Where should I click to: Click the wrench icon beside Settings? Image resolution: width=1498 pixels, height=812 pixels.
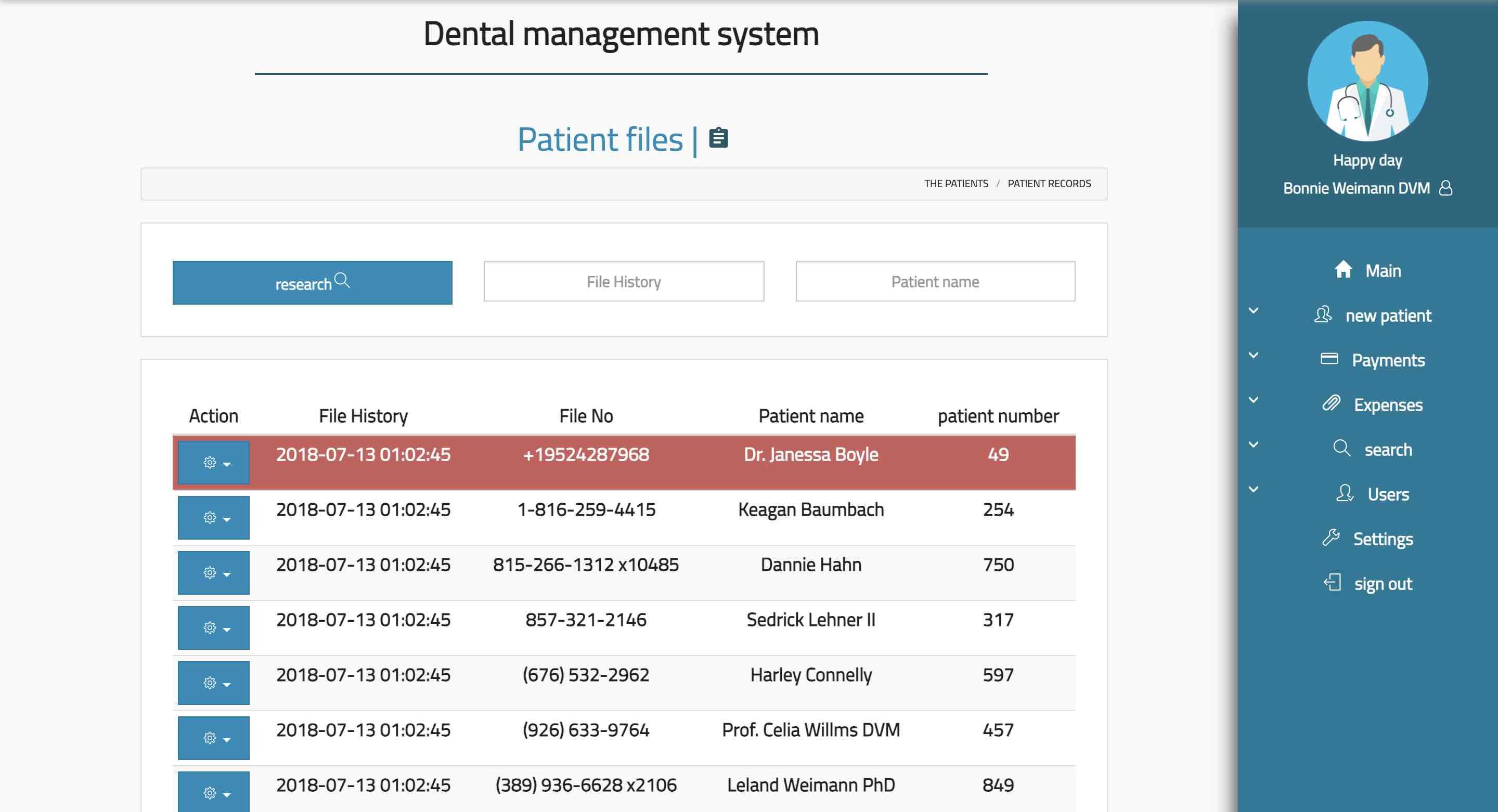point(1331,538)
